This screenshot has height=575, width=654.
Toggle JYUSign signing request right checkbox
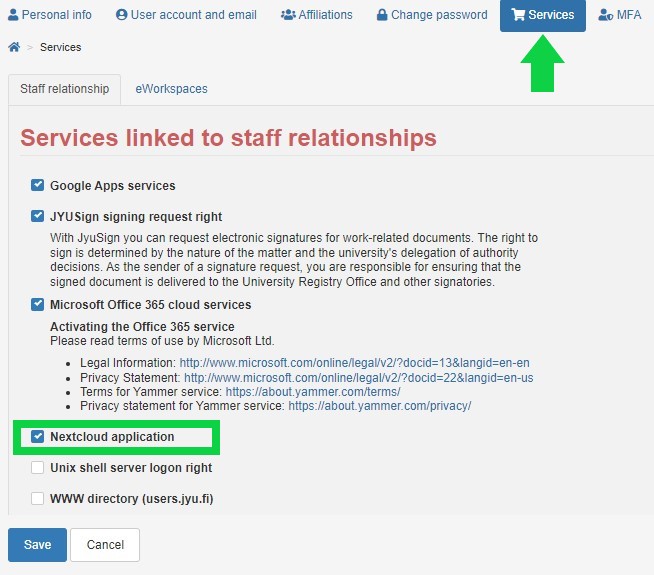38,216
